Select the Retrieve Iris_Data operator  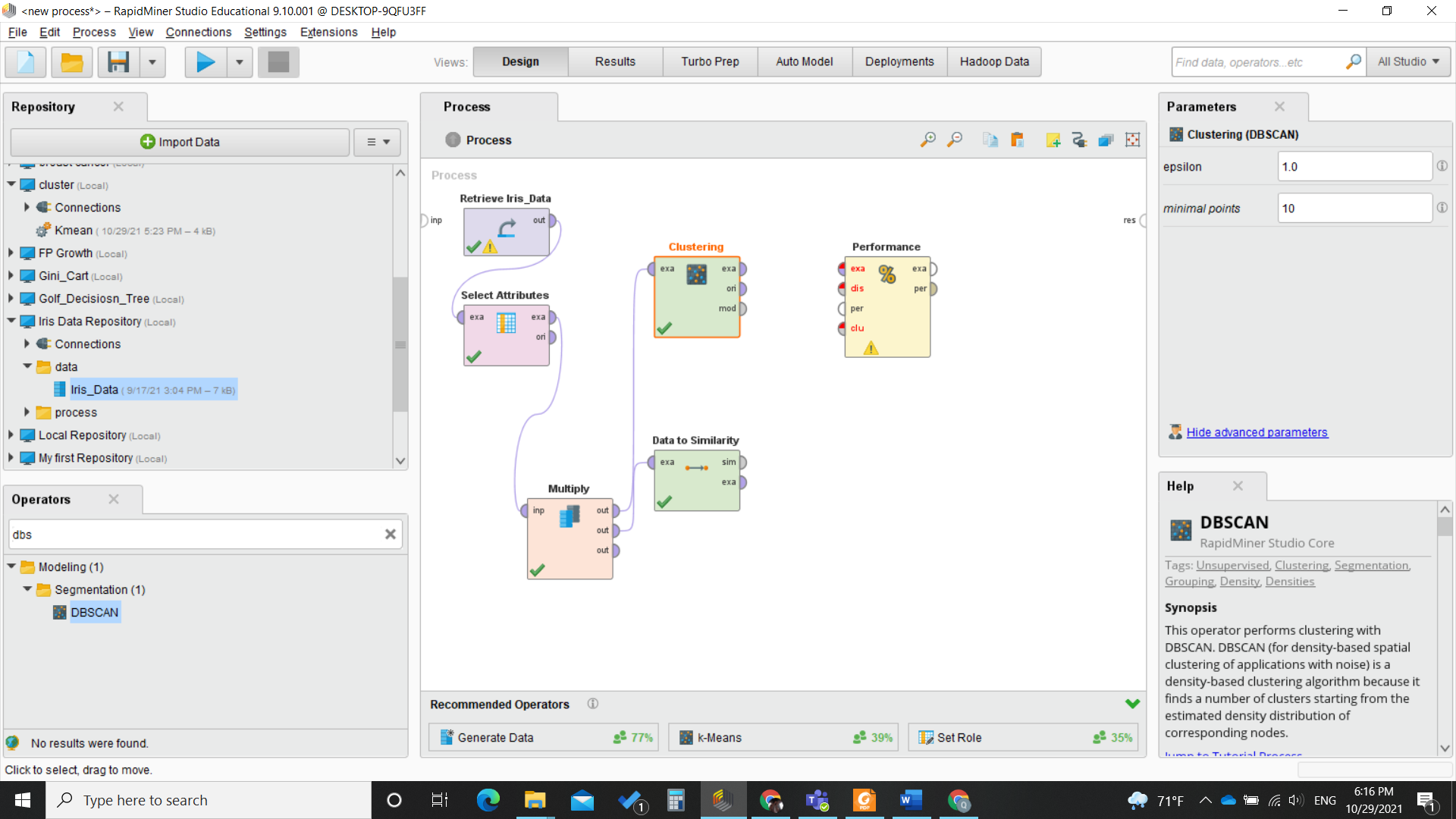[x=507, y=232]
